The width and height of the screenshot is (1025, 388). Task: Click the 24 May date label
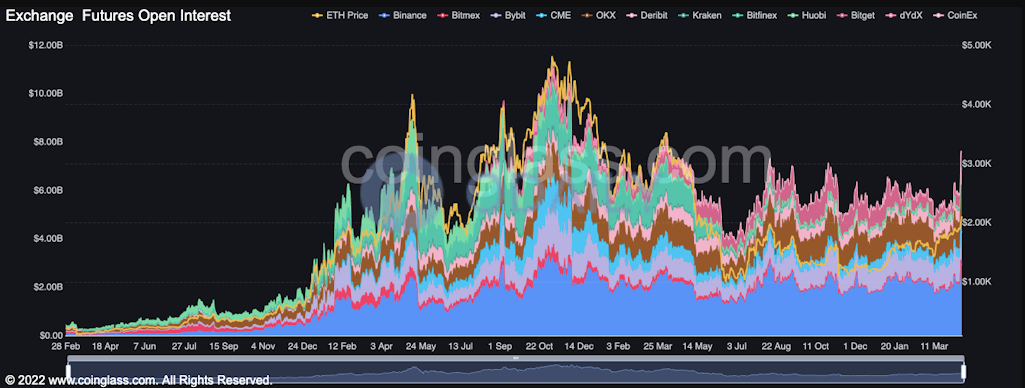coord(421,346)
